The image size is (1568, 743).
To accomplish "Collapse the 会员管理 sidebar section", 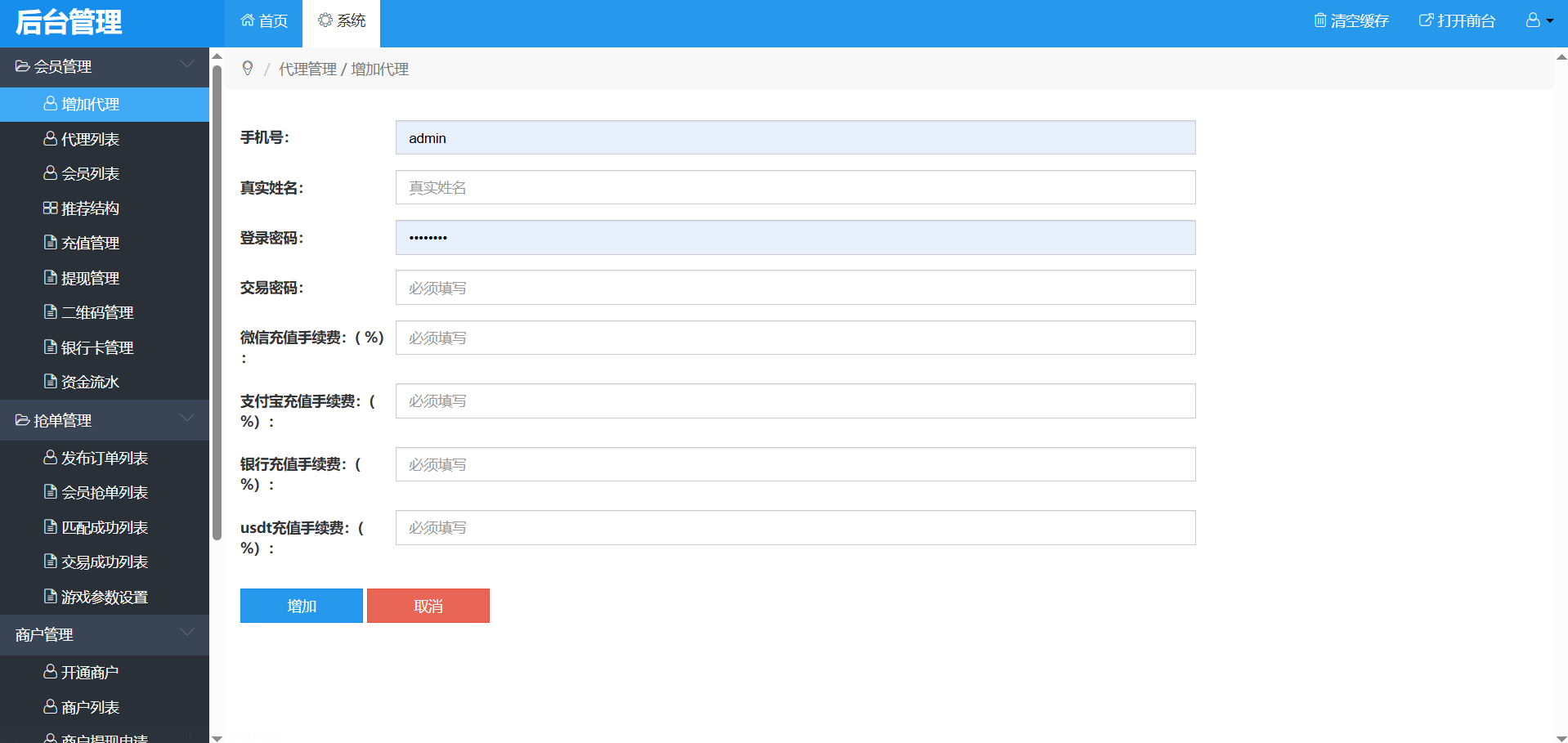I will 187,65.
